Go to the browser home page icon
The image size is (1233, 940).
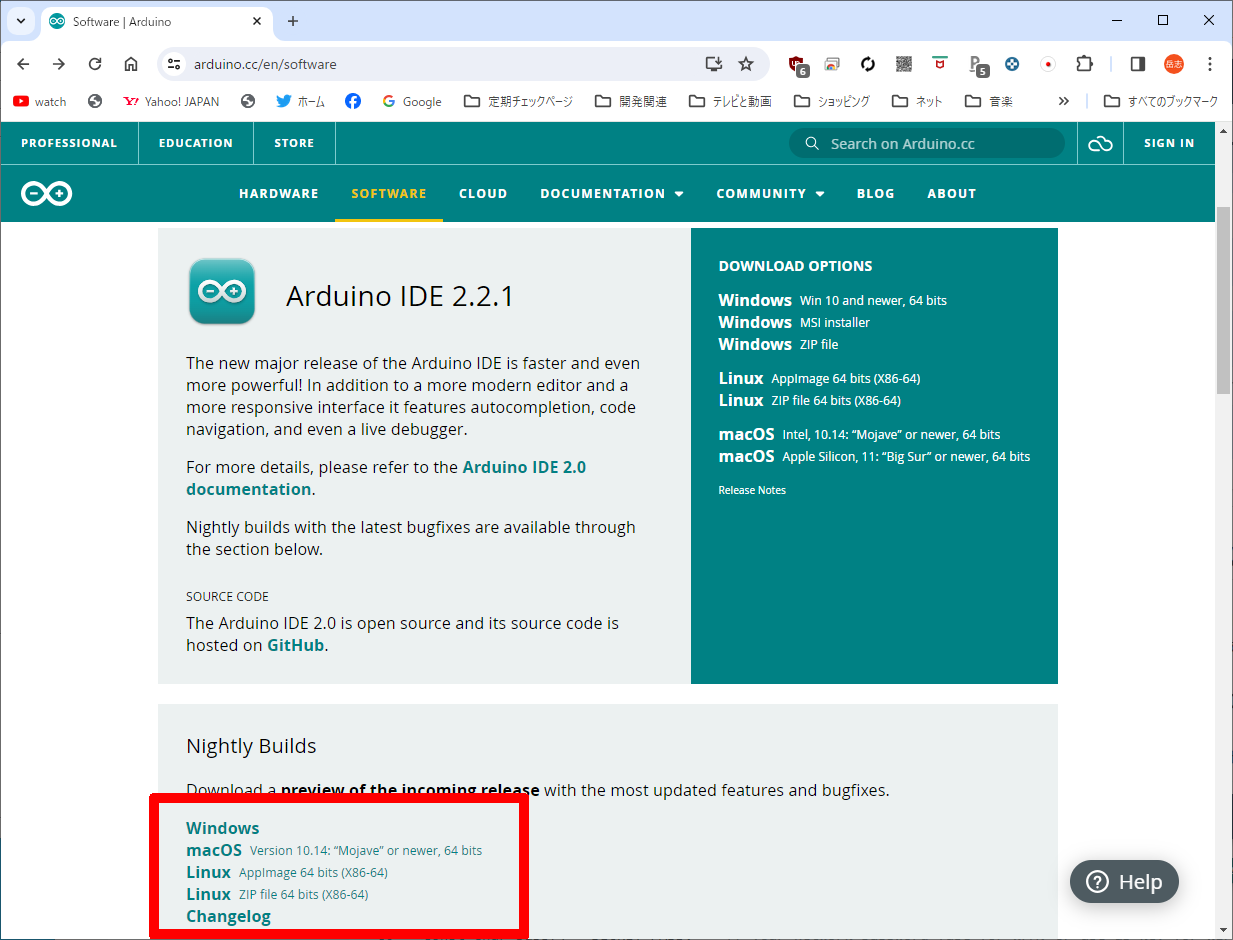click(131, 64)
